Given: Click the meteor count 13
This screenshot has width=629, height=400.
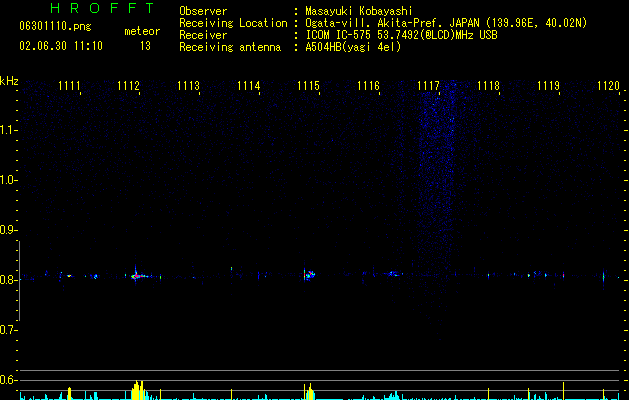Looking at the screenshot, I should click(x=145, y=46).
